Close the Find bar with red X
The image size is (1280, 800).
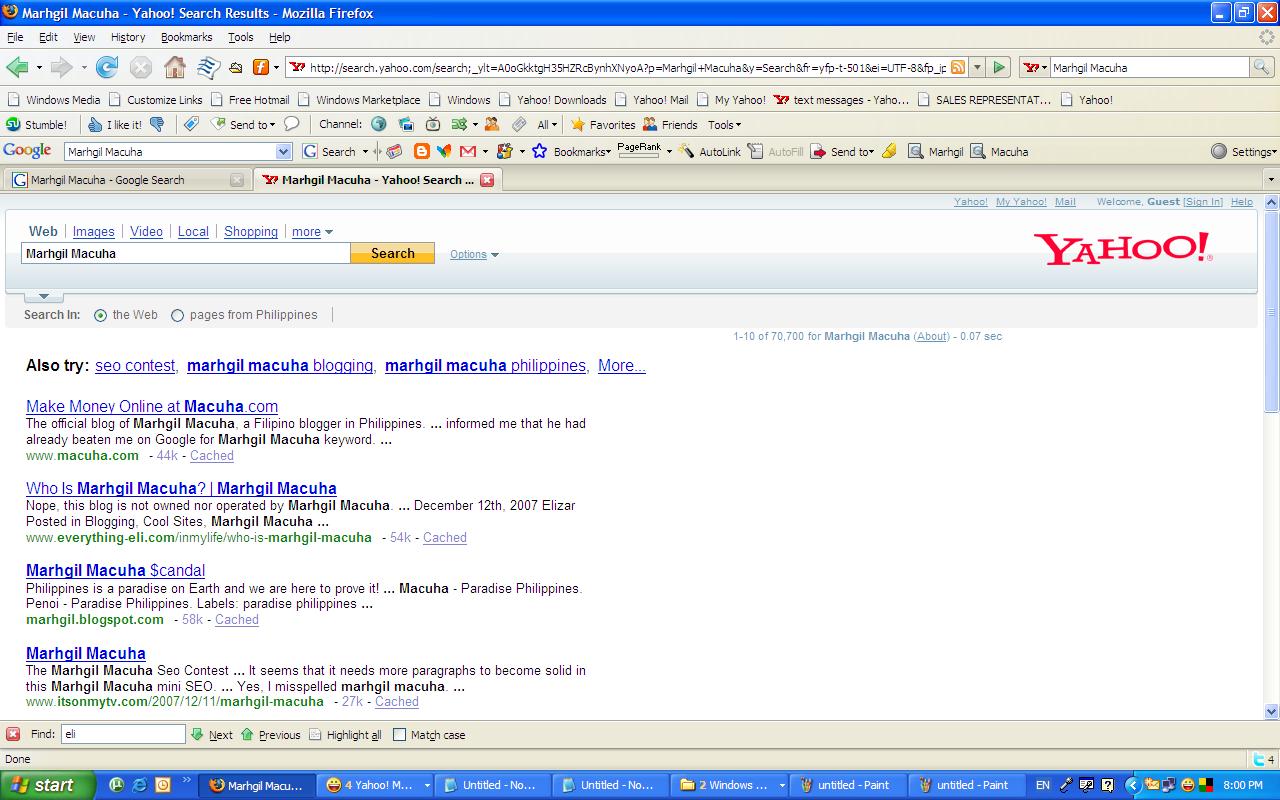coord(13,734)
